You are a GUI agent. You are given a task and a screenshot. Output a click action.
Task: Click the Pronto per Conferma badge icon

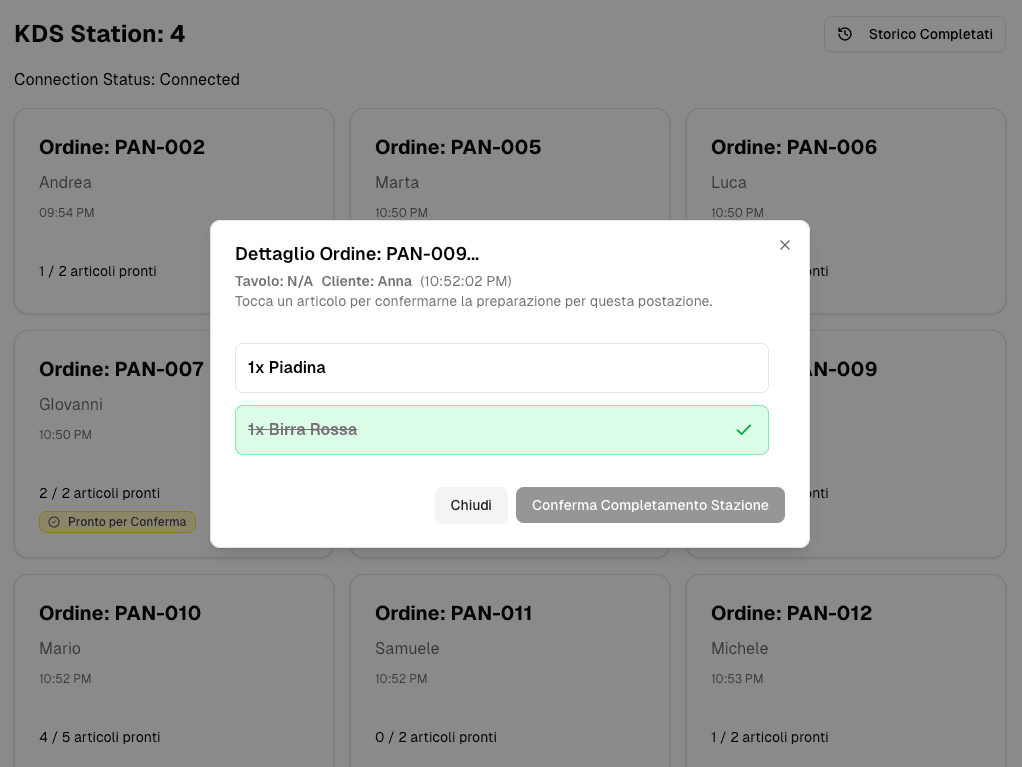[x=54, y=522]
